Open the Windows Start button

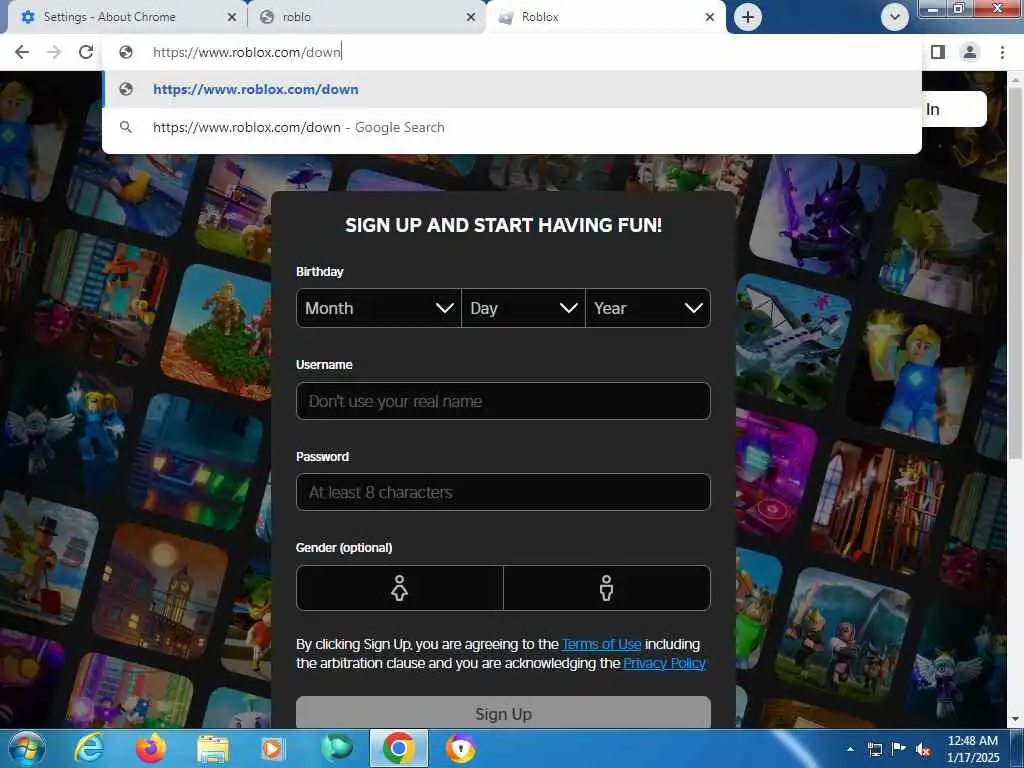26,749
